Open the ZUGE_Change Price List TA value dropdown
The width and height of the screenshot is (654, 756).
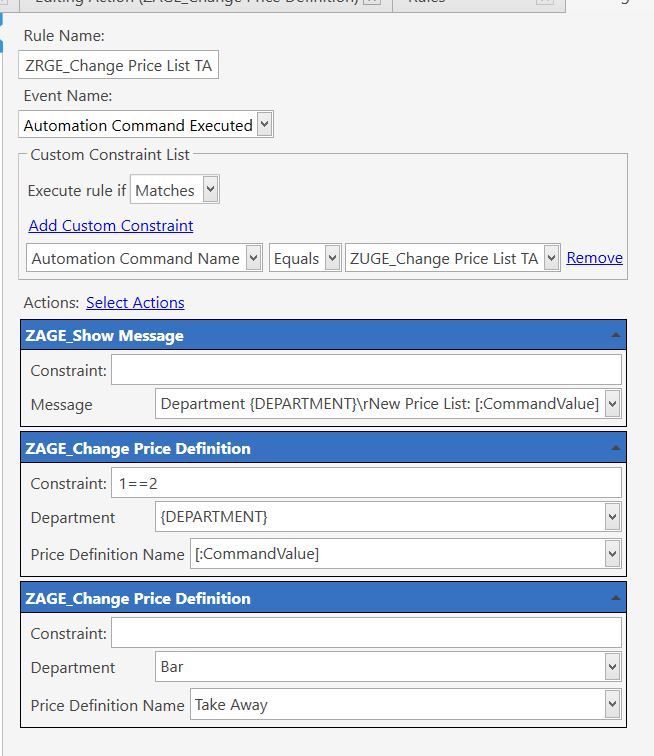[551, 258]
